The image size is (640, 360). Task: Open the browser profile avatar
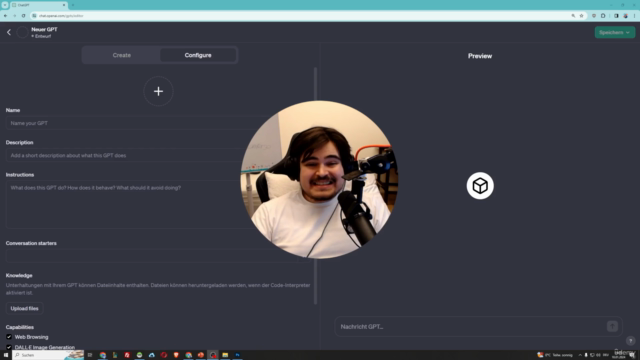click(625, 16)
